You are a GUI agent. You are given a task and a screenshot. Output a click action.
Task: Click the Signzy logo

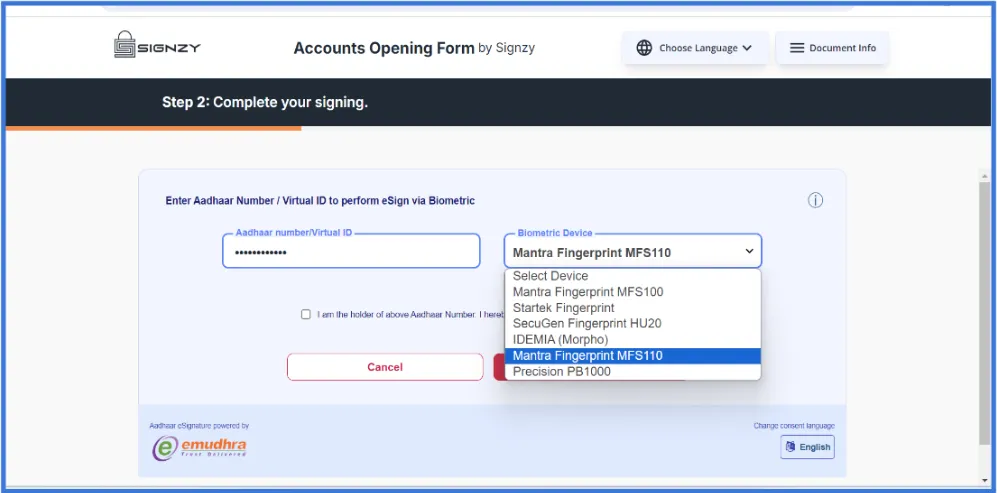tap(157, 45)
